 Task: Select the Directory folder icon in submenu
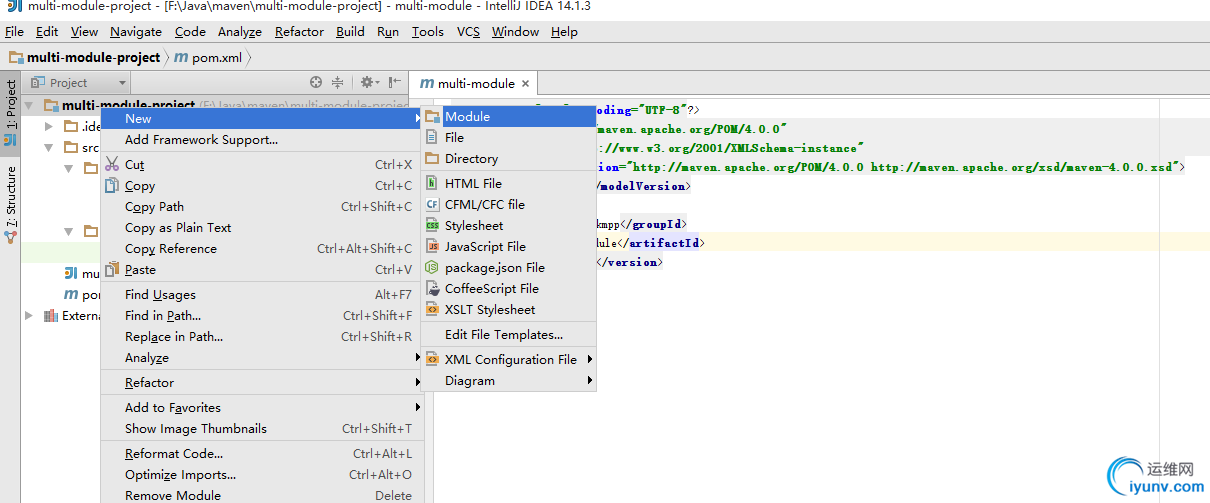432,158
